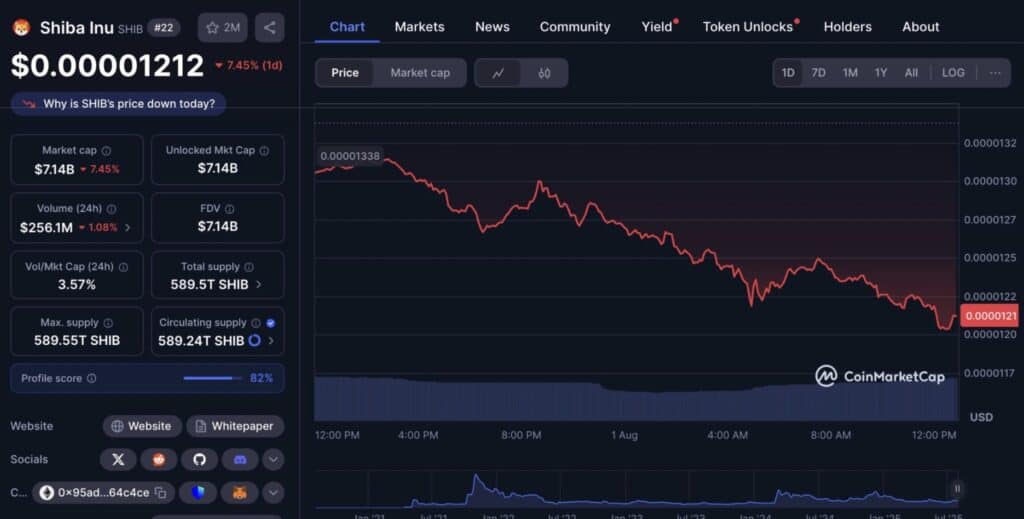This screenshot has width=1024, height=519.
Task: Click the blue shield wallet icon
Action: [x=198, y=493]
